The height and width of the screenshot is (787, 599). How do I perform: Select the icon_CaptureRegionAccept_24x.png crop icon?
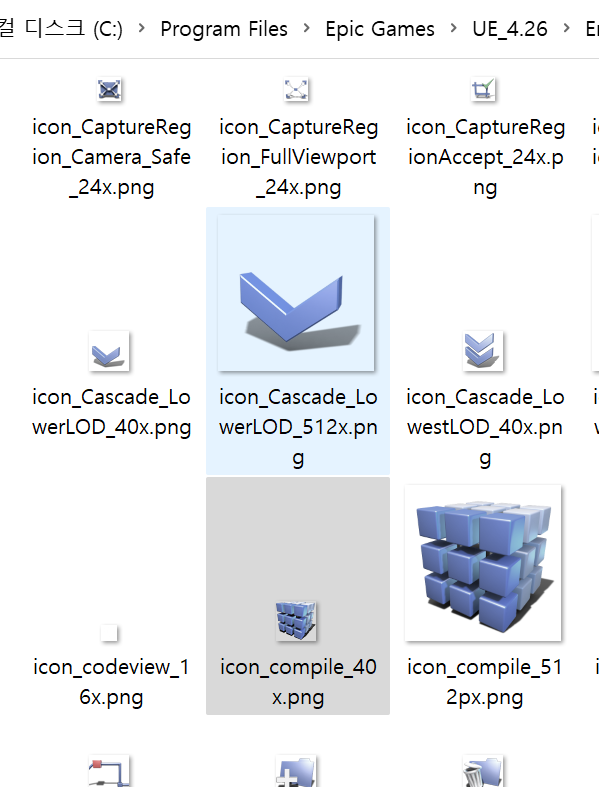(483, 90)
